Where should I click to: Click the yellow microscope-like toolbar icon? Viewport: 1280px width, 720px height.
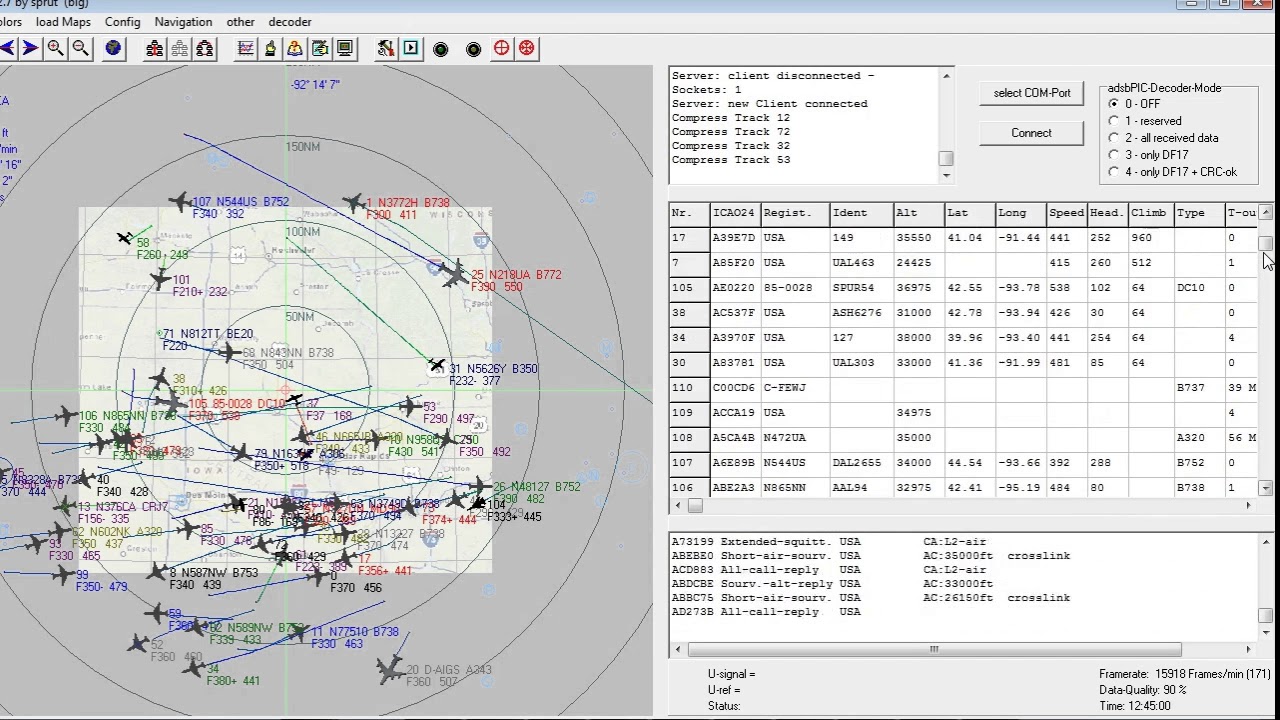pyautogui.click(x=270, y=48)
